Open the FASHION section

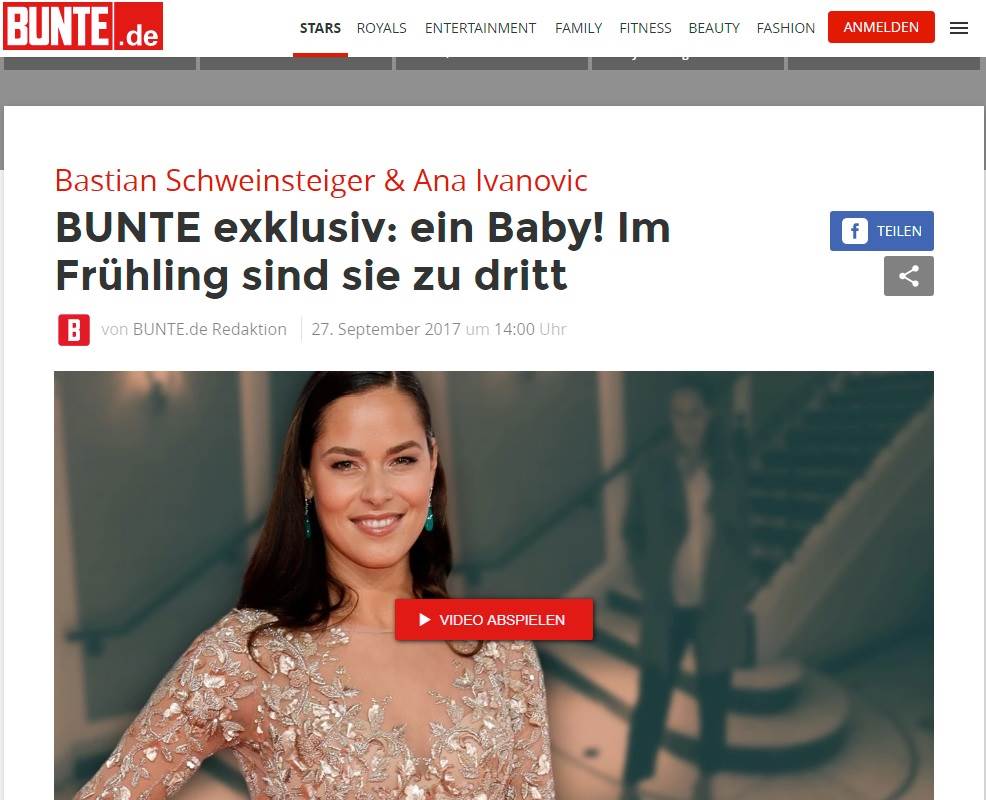point(785,28)
